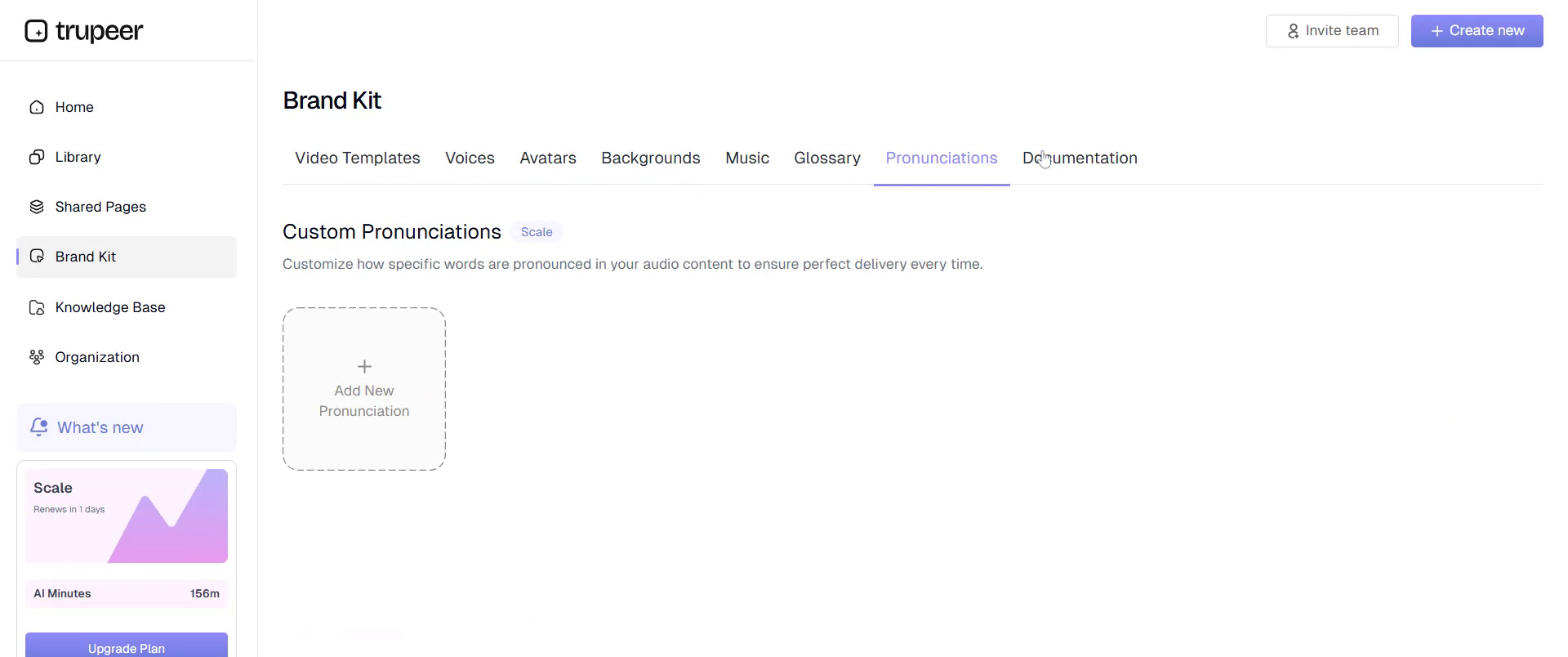Click the Upgrade Plan button

[x=127, y=645]
